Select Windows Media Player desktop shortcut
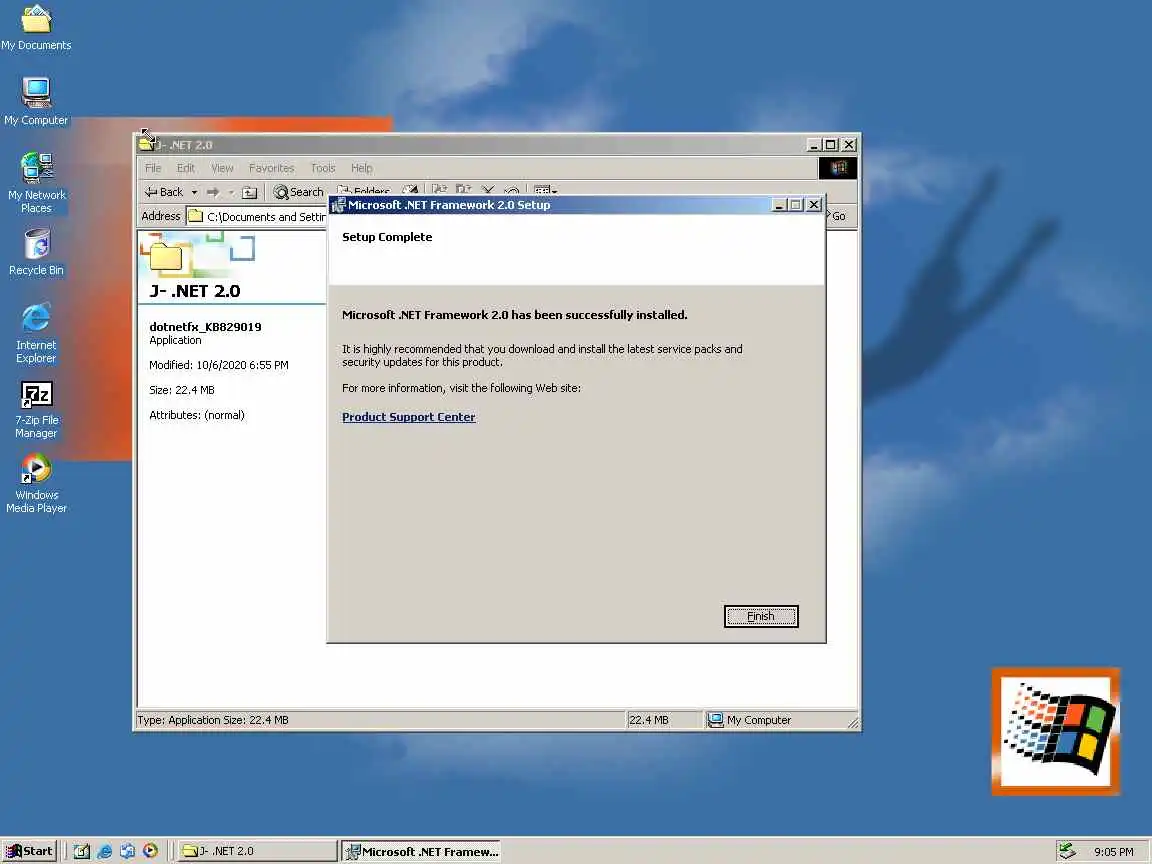The height and width of the screenshot is (864, 1152). tap(36, 483)
